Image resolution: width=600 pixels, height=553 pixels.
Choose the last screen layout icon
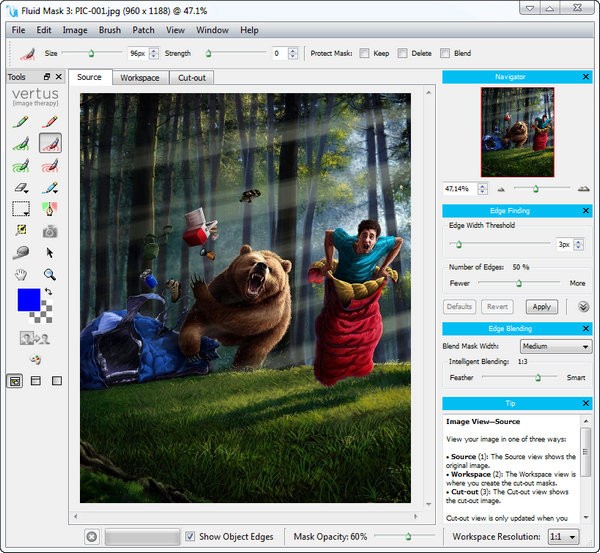click(x=57, y=380)
